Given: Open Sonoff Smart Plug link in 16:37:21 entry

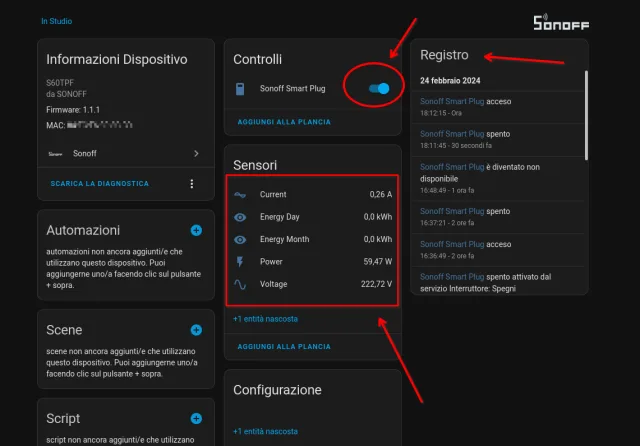Looking at the screenshot, I should tap(452, 211).
